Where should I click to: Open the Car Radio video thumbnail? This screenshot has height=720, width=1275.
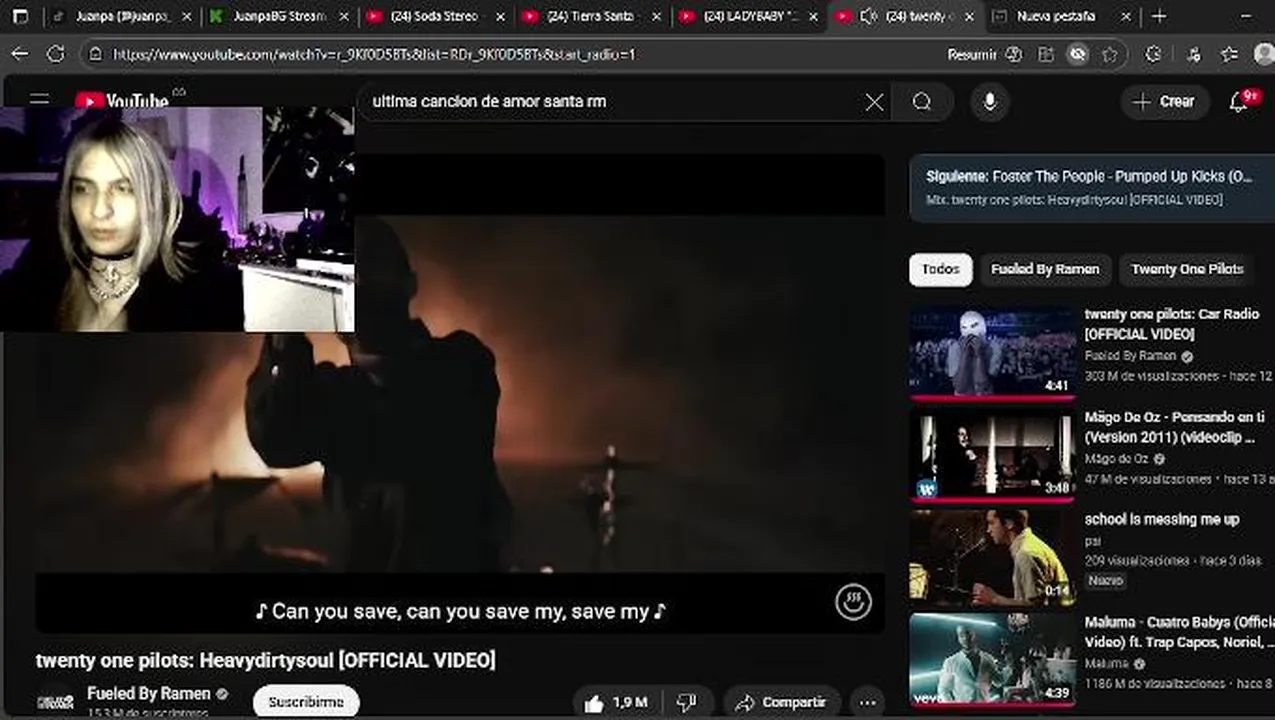[x=992, y=351]
